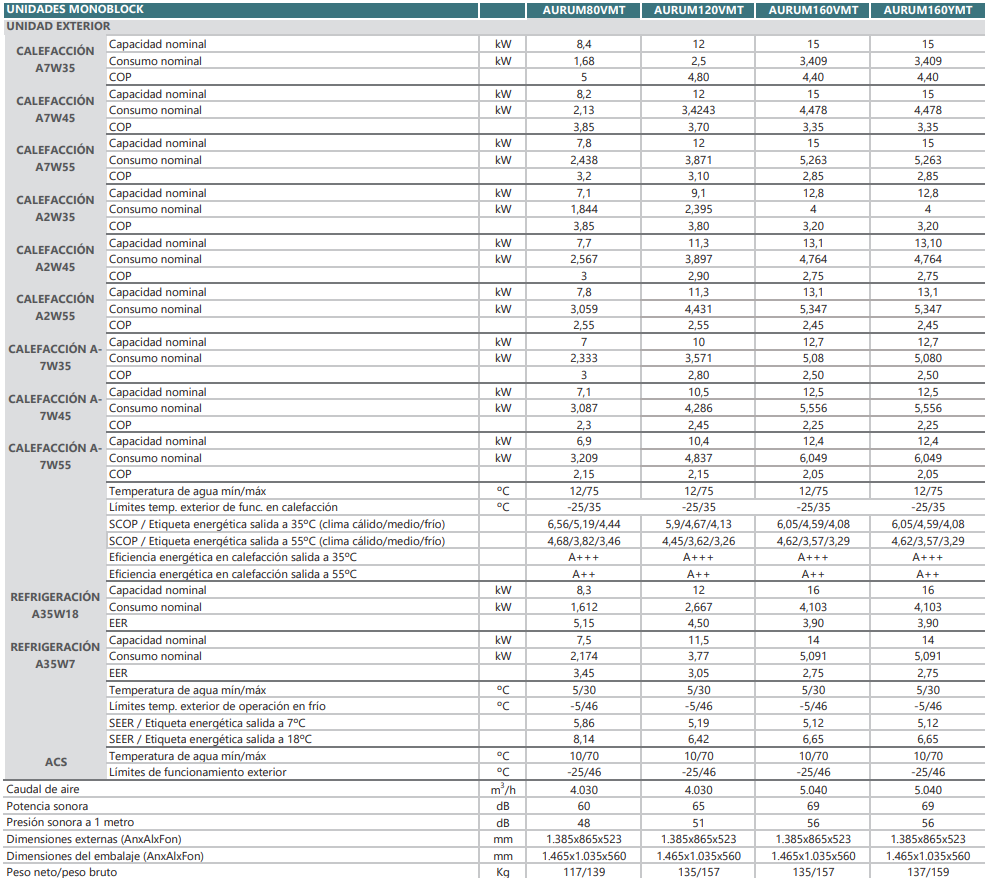This screenshot has height=878, width=991.
Task: Click the CALEFACCIÓN A2W55 group label
Action: click(56, 307)
